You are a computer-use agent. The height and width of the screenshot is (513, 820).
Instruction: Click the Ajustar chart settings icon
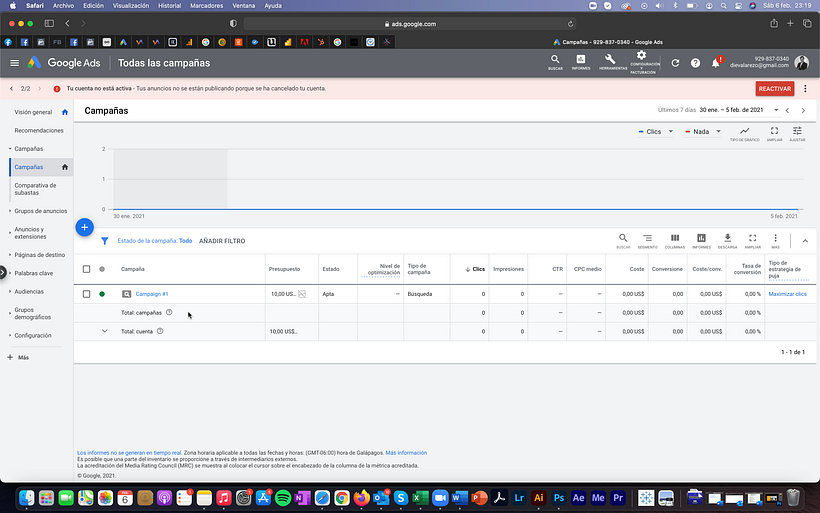(x=797, y=133)
